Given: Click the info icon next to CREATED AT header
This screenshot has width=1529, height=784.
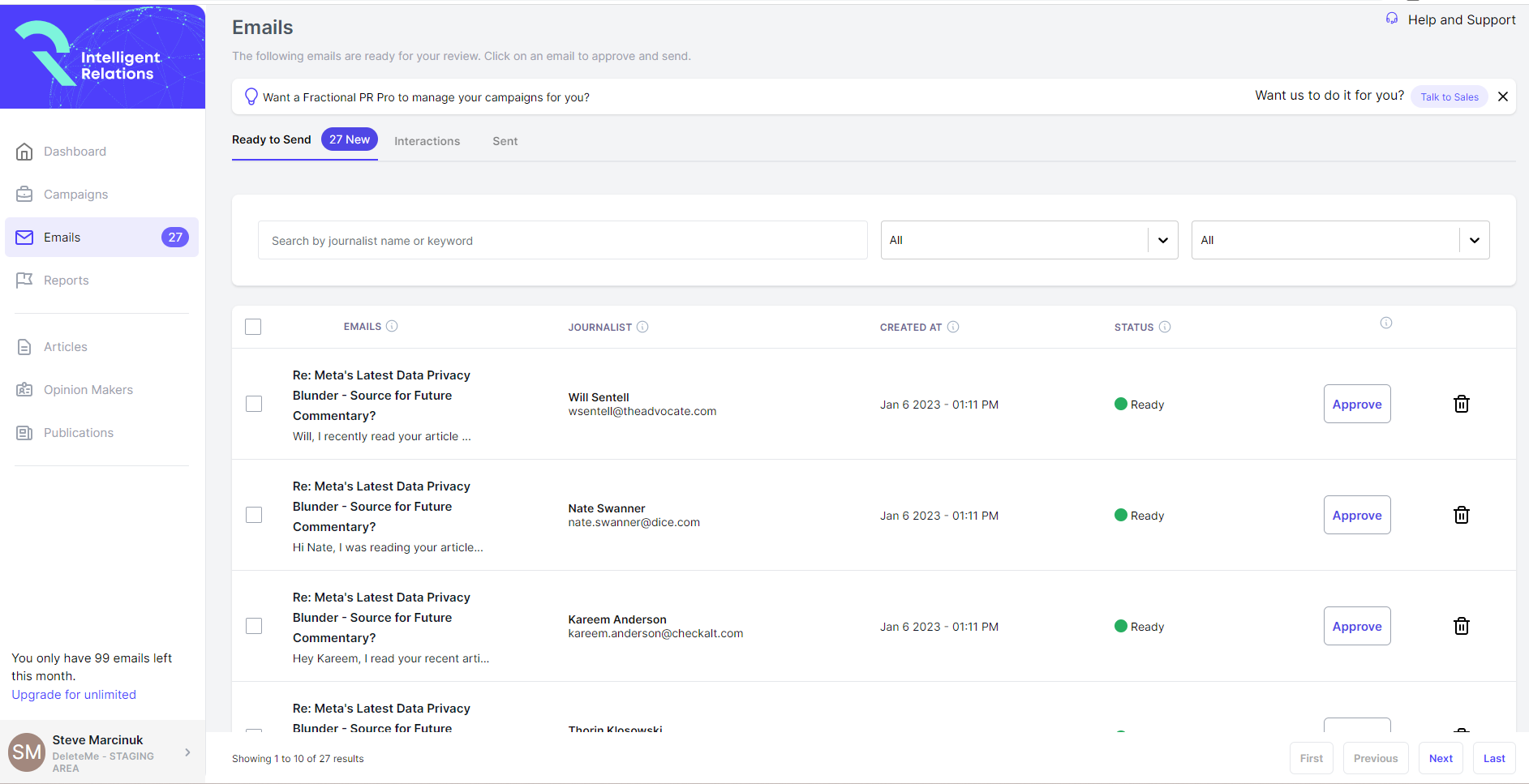Looking at the screenshot, I should 953,327.
